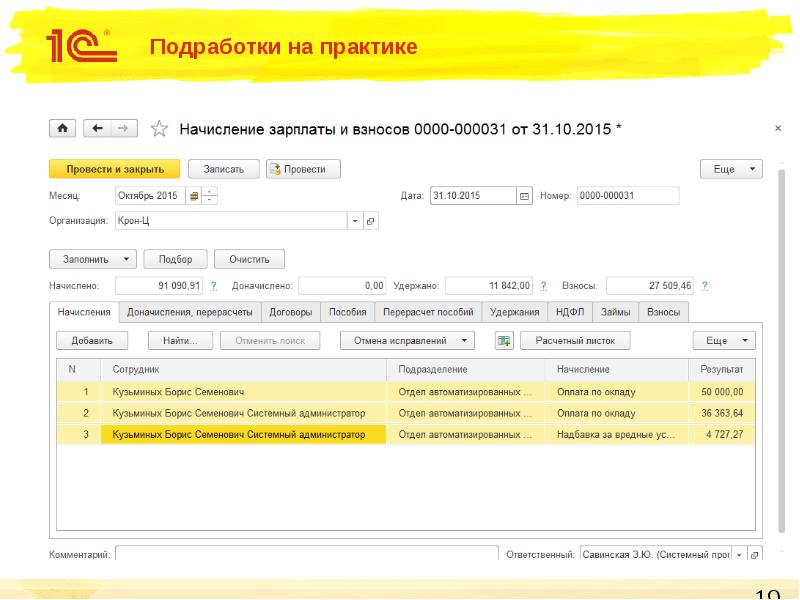
Task: Click the Комментарий input field
Action: [x=306, y=552]
